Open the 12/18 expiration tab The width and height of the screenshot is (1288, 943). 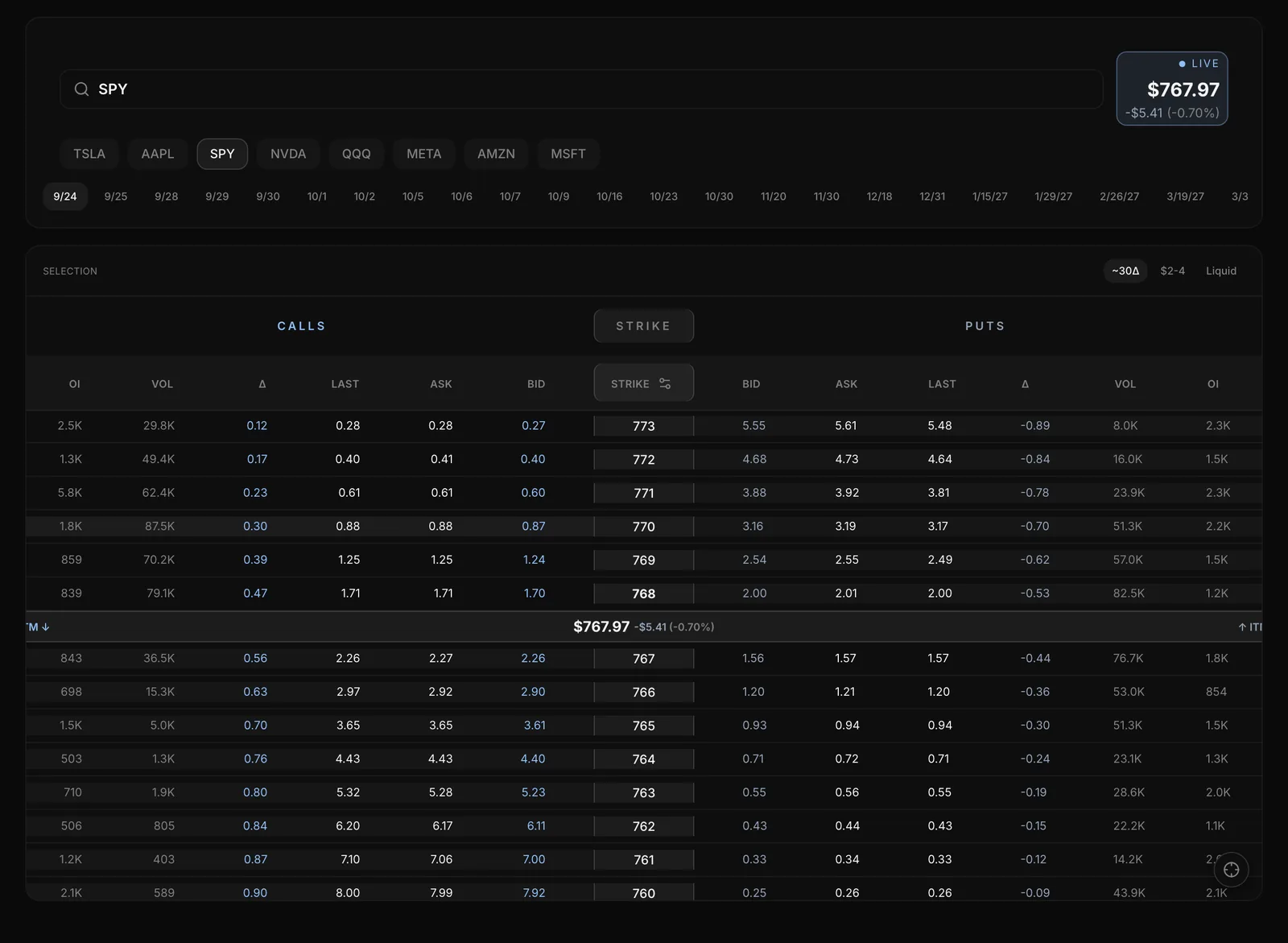coord(880,196)
